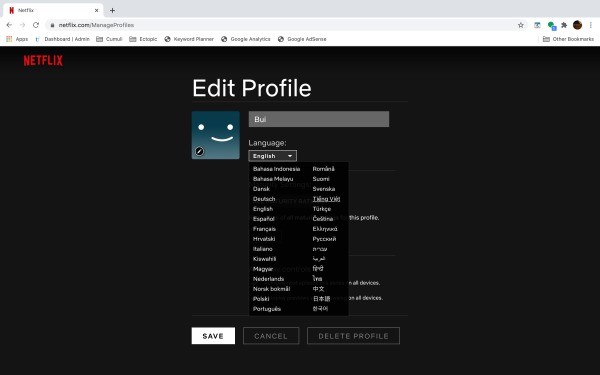This screenshot has height=375, width=600.
Task: Reload the page with refresh icon
Action: [36, 25]
